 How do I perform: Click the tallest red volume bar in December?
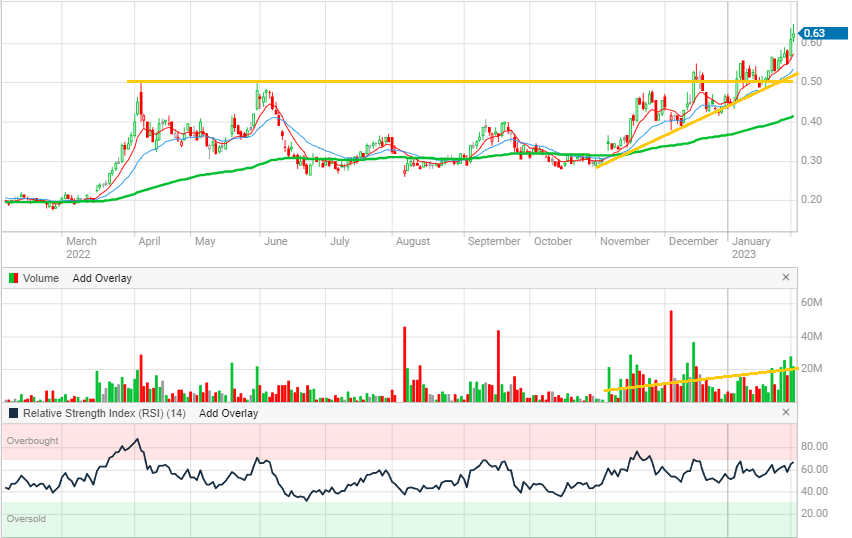pyautogui.click(x=671, y=355)
